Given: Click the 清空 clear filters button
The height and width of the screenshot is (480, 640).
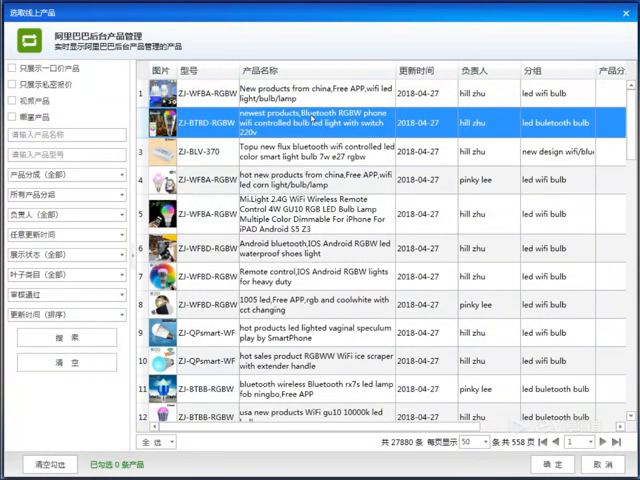Looking at the screenshot, I should point(67,362).
